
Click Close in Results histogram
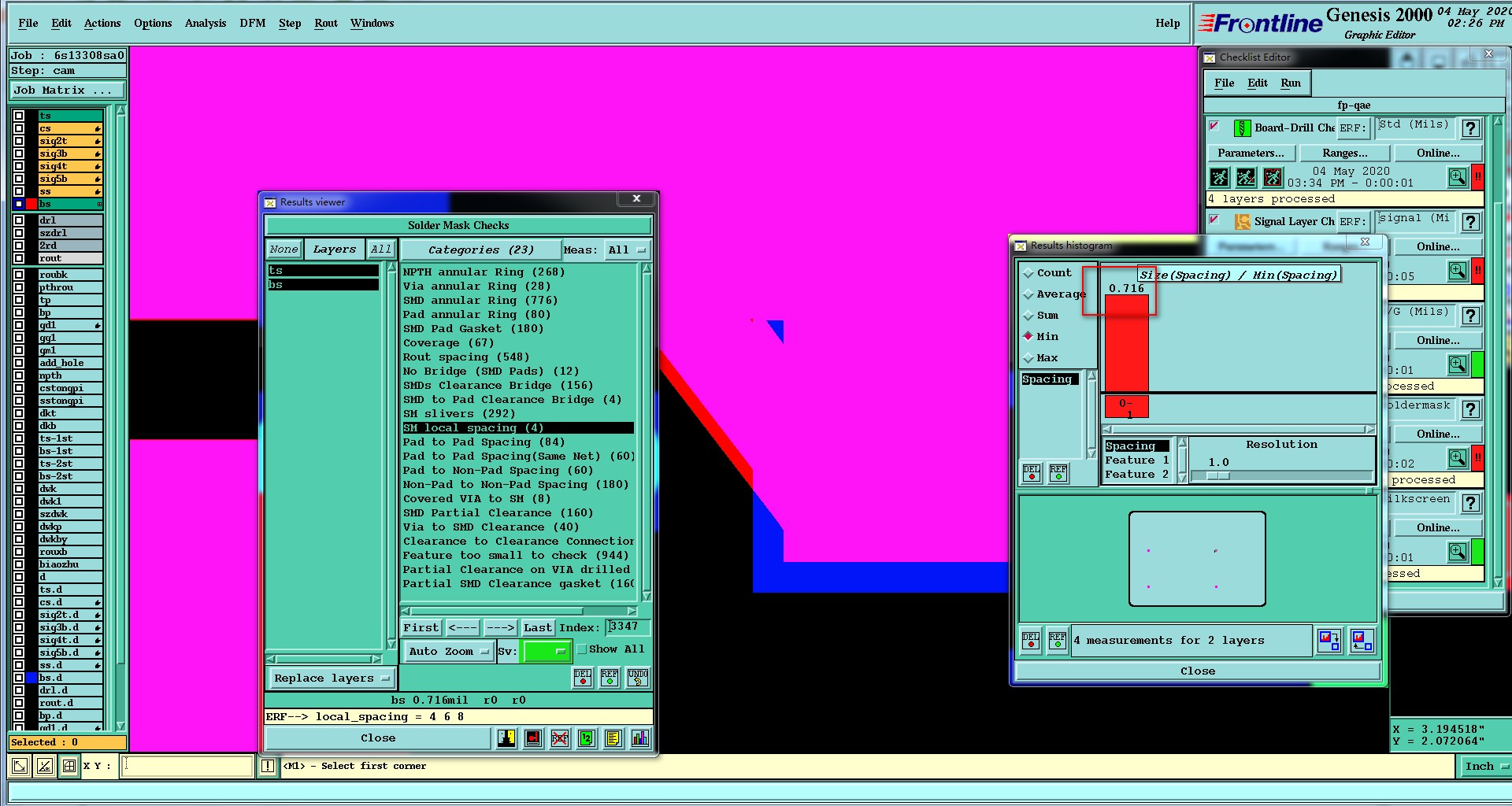click(x=1198, y=671)
